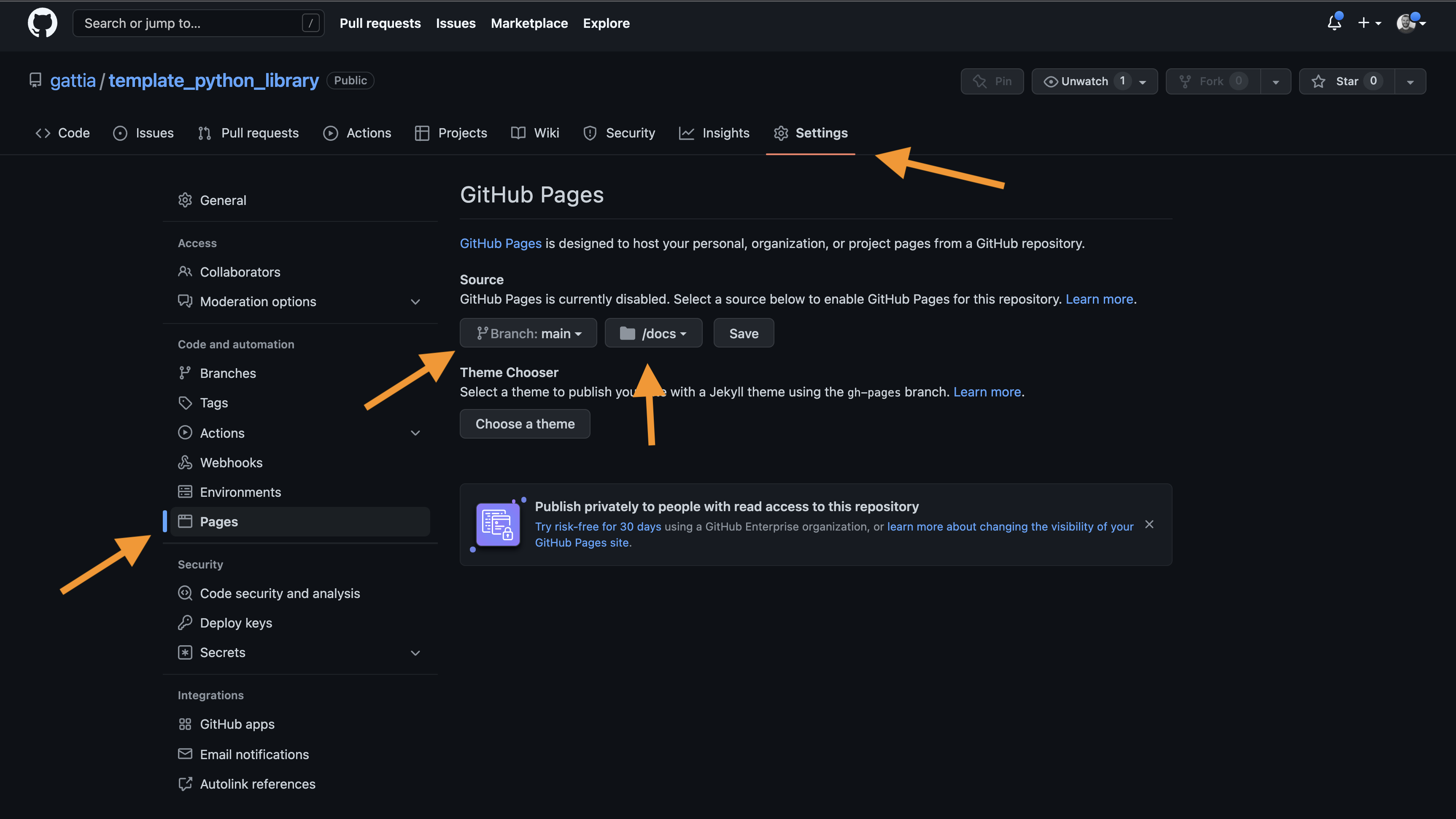This screenshot has width=1456, height=819.
Task: Open Tags settings in the sidebar
Action: tap(214, 402)
